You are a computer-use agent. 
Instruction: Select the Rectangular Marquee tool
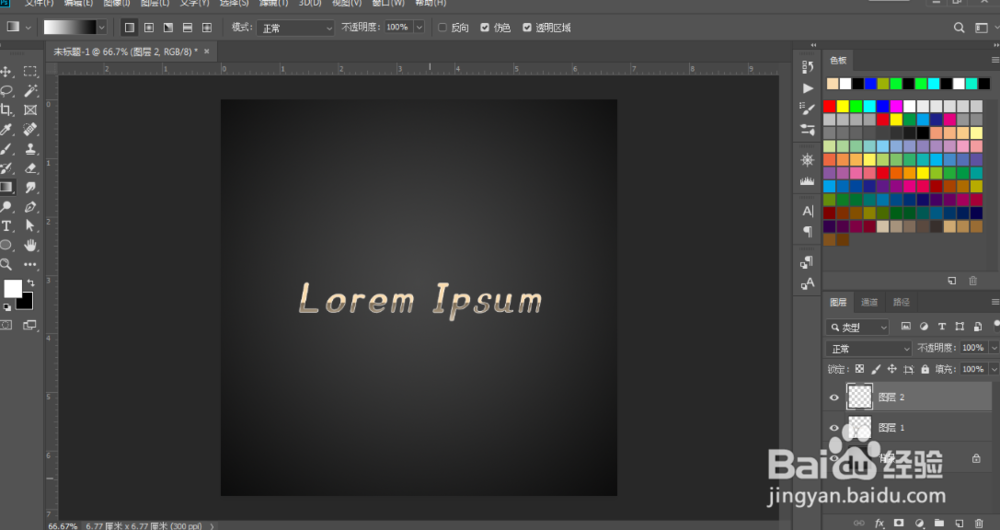[30, 71]
